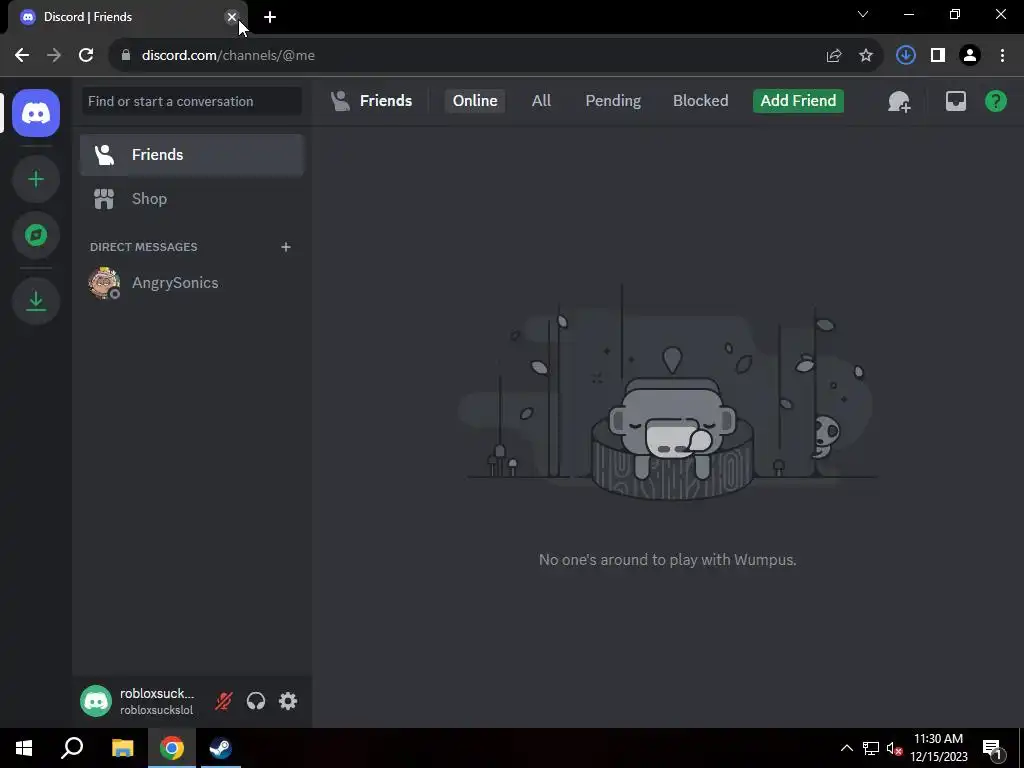Open Windows notification center icon

point(992,748)
